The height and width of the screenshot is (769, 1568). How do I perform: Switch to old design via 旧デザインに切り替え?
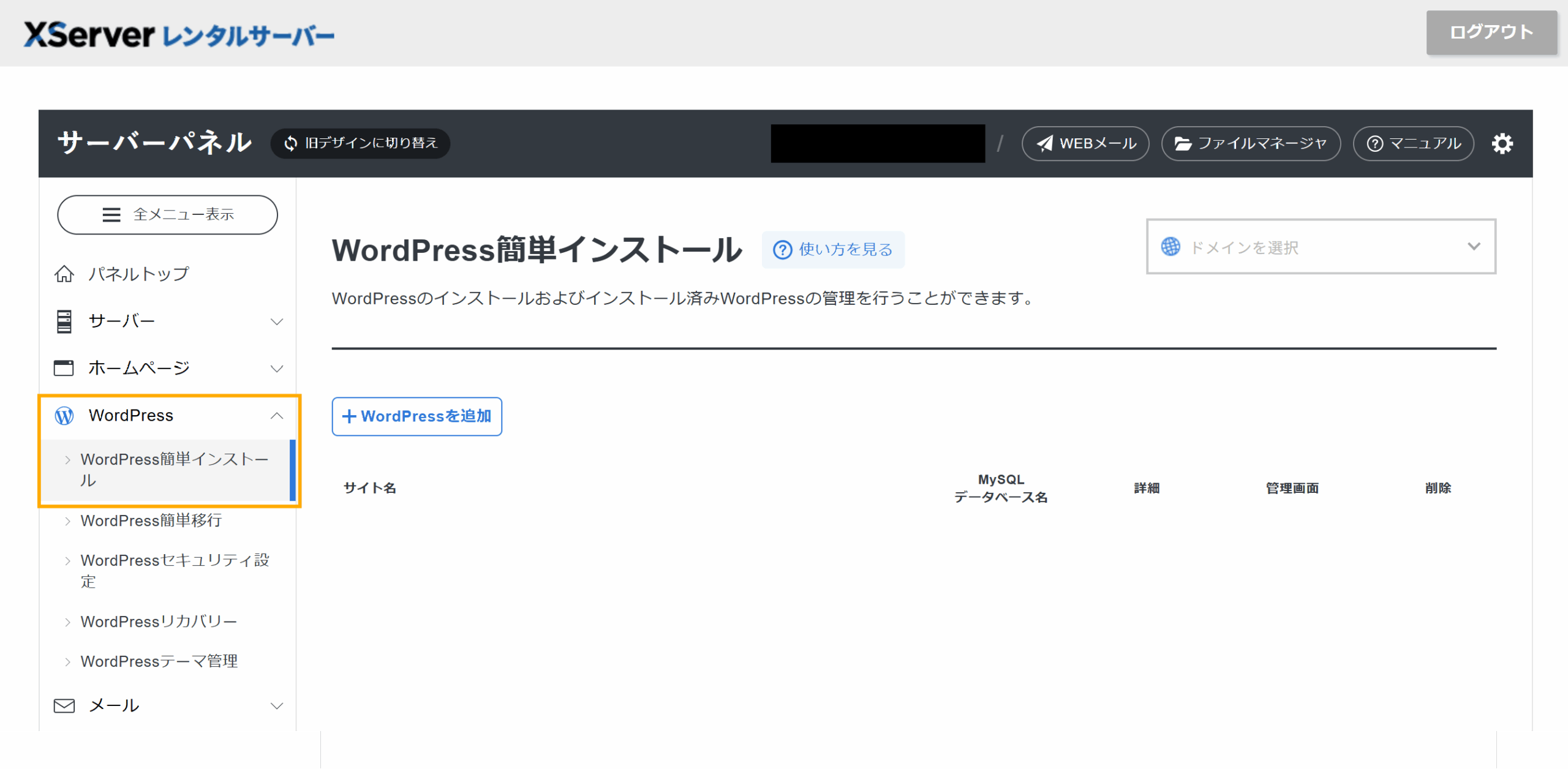(360, 143)
